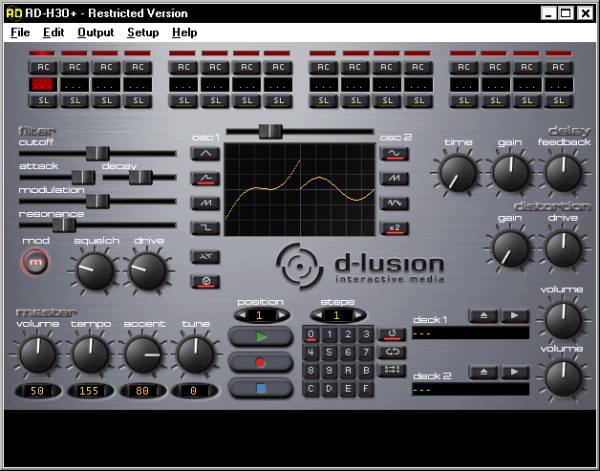Viewport: 600px width, 471px height.
Task: Select step 0 on the keypad
Action: coord(311,334)
